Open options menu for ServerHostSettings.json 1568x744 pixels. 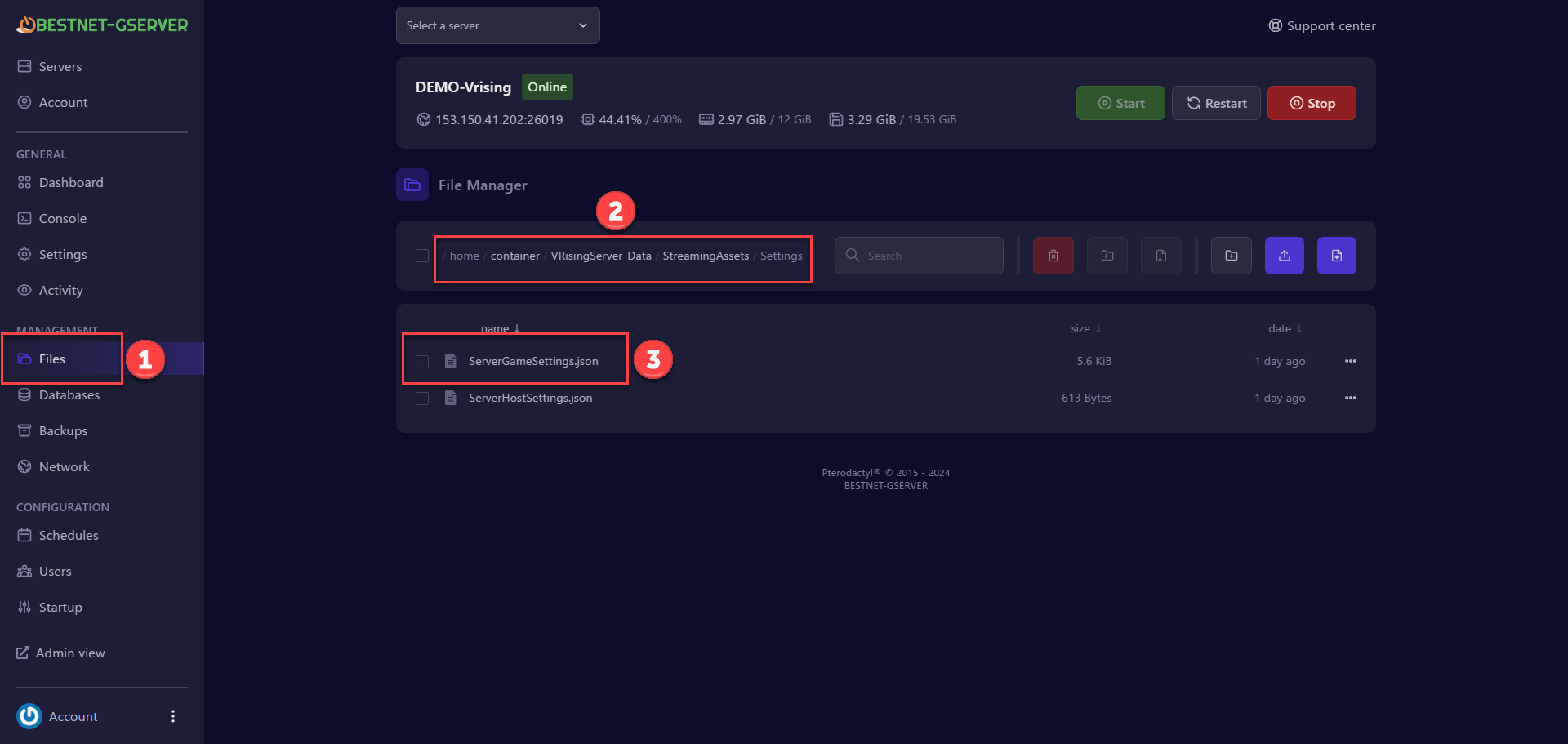1350,398
